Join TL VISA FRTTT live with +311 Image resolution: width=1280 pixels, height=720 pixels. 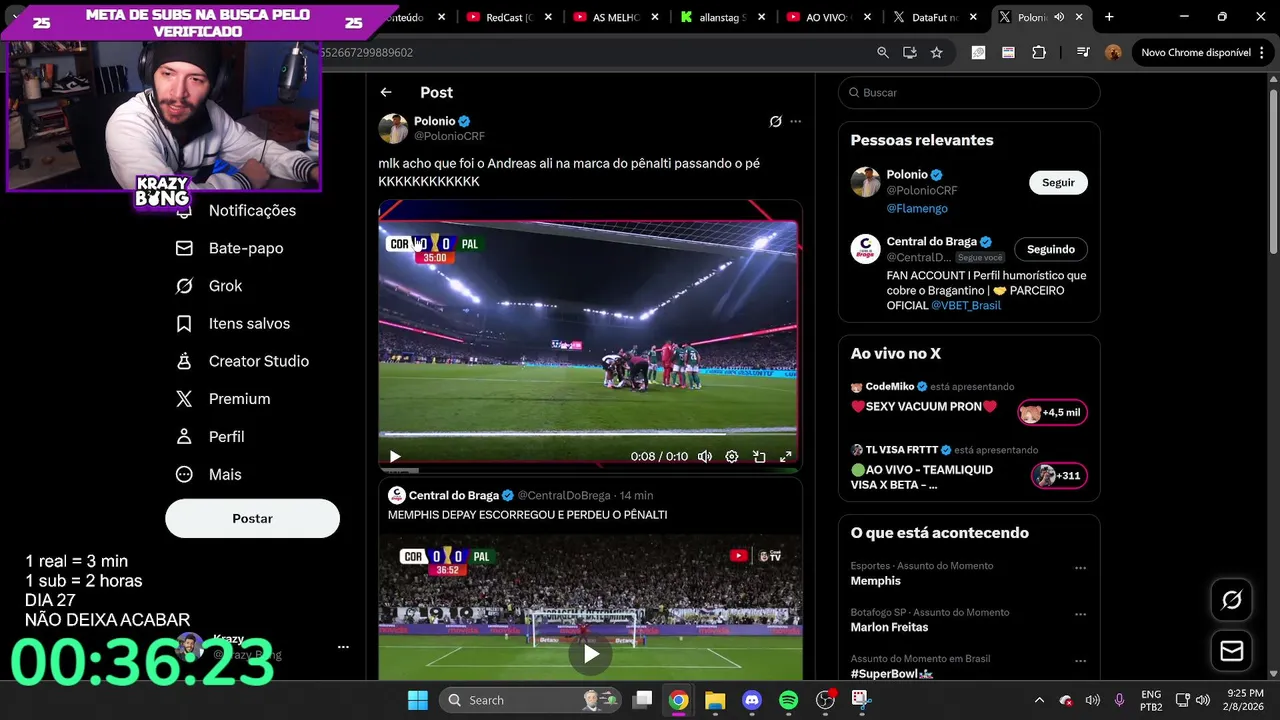tap(1059, 476)
